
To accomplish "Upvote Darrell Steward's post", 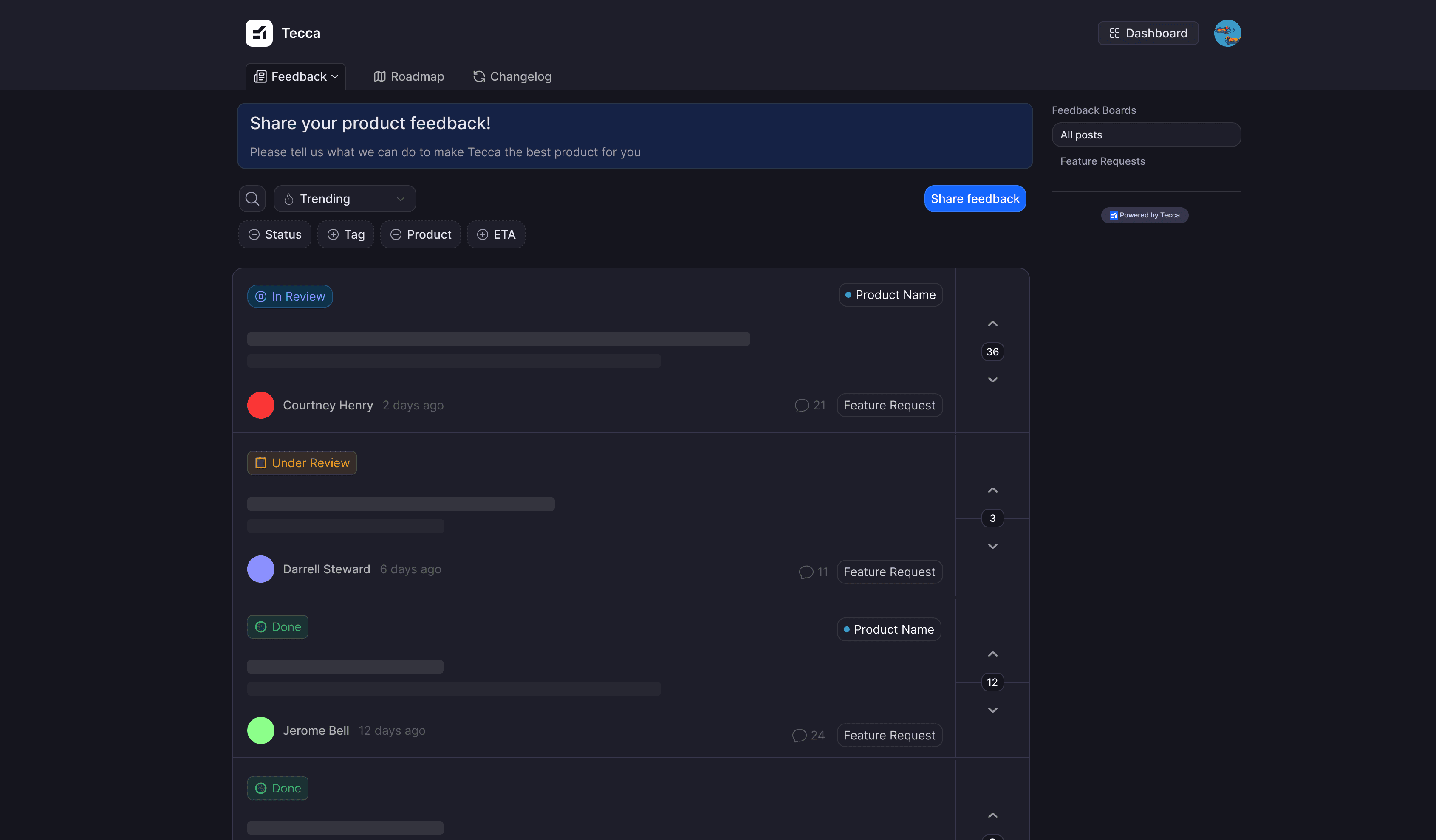I will click(x=992, y=490).
